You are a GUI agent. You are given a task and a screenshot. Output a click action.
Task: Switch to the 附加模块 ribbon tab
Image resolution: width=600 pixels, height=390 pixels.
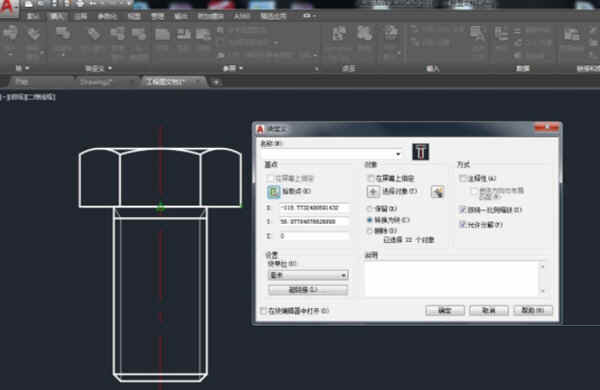click(x=210, y=16)
